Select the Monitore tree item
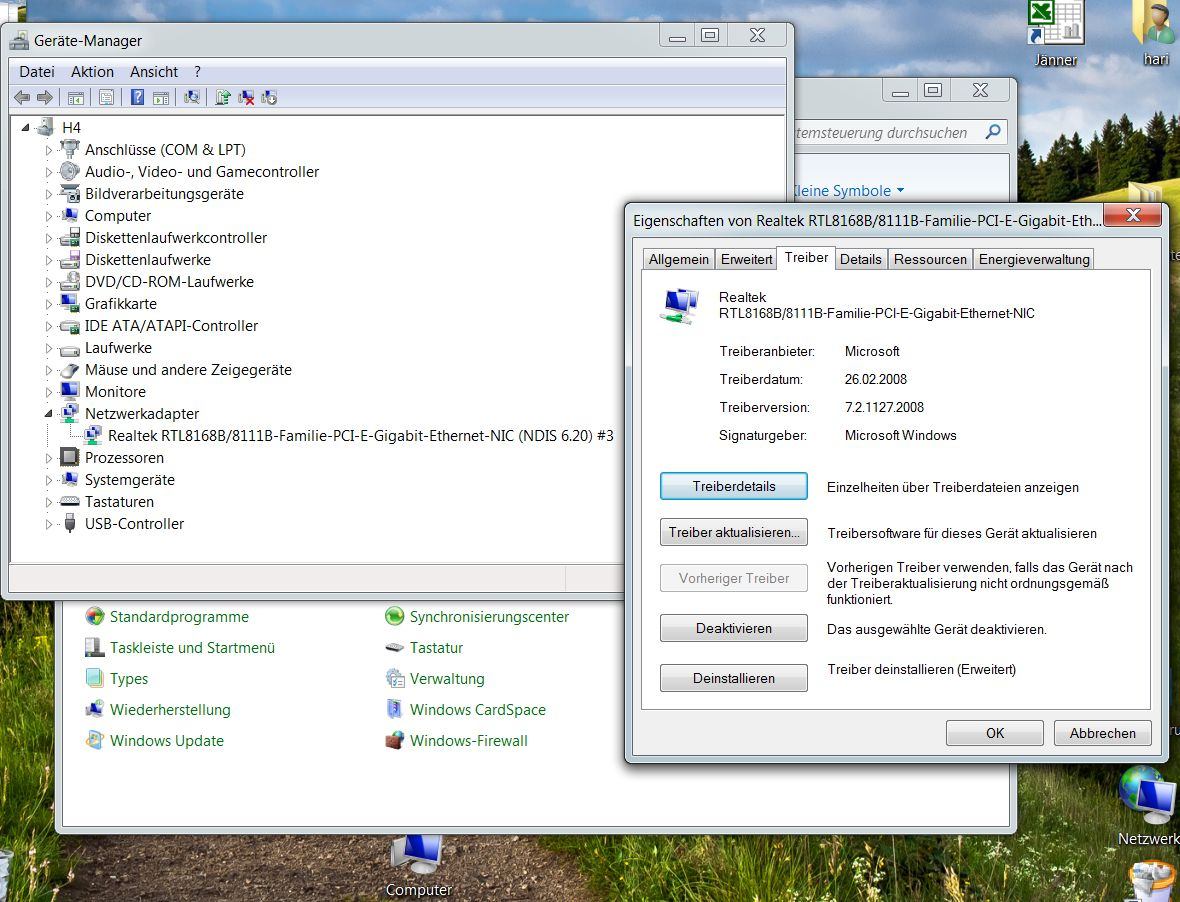Screen dimensions: 1180x902 (x=115, y=391)
